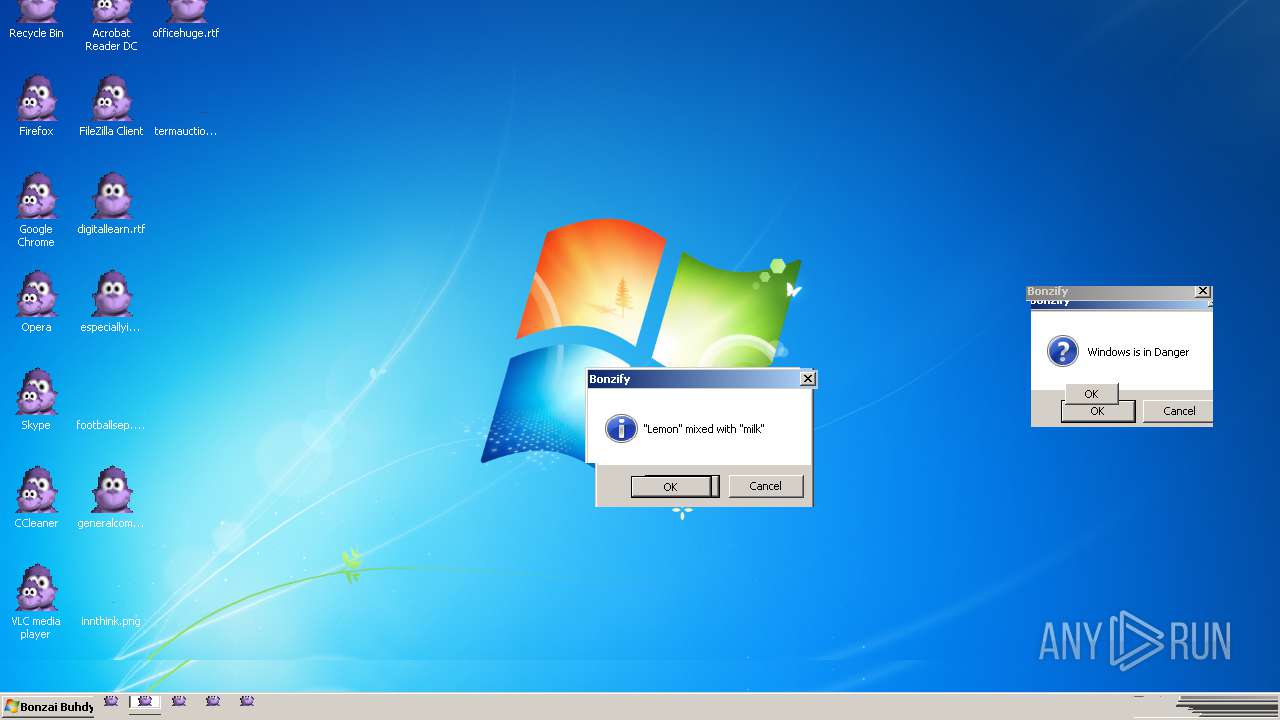Screen dimensions: 1280x720
Task: Click the overlapping raised OK button in Danger dialog
Action: coord(1091,393)
